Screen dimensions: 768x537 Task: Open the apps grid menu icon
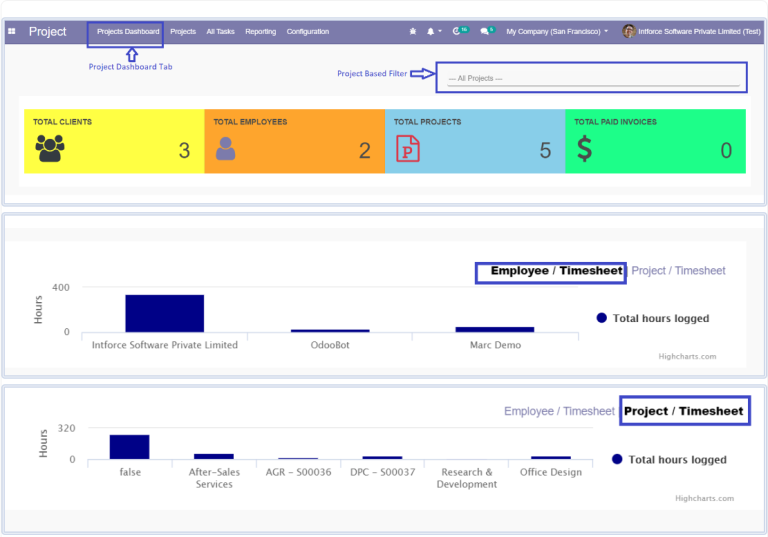click(12, 31)
